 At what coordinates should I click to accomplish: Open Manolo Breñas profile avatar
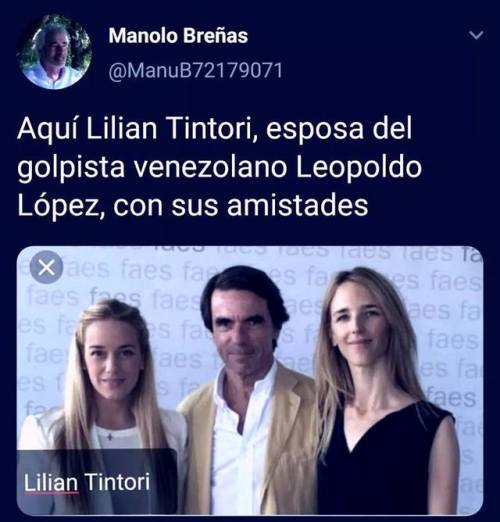coord(55,52)
